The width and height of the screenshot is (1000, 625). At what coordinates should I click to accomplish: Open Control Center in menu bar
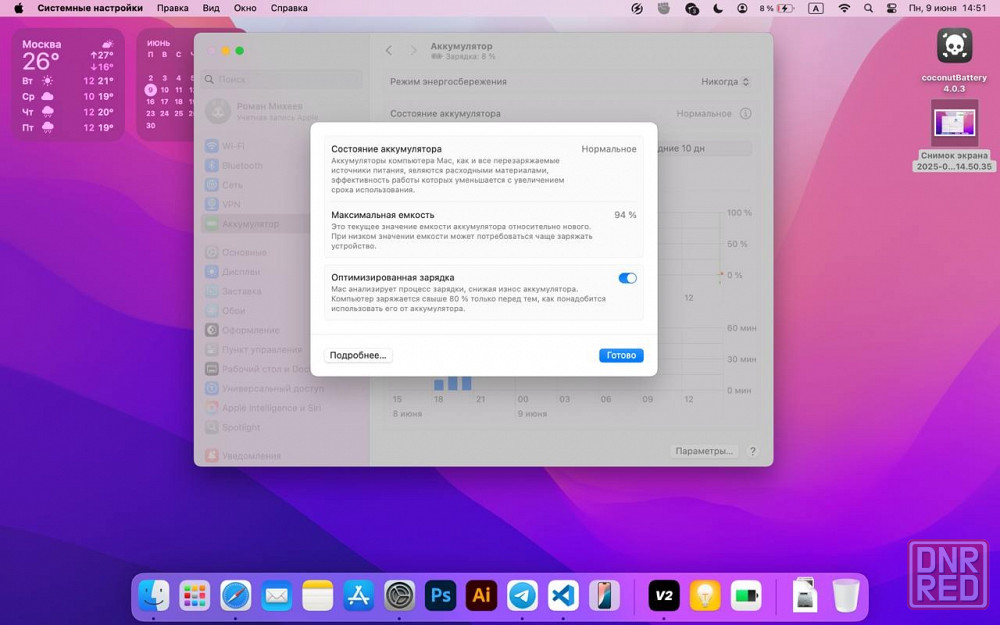(892, 8)
